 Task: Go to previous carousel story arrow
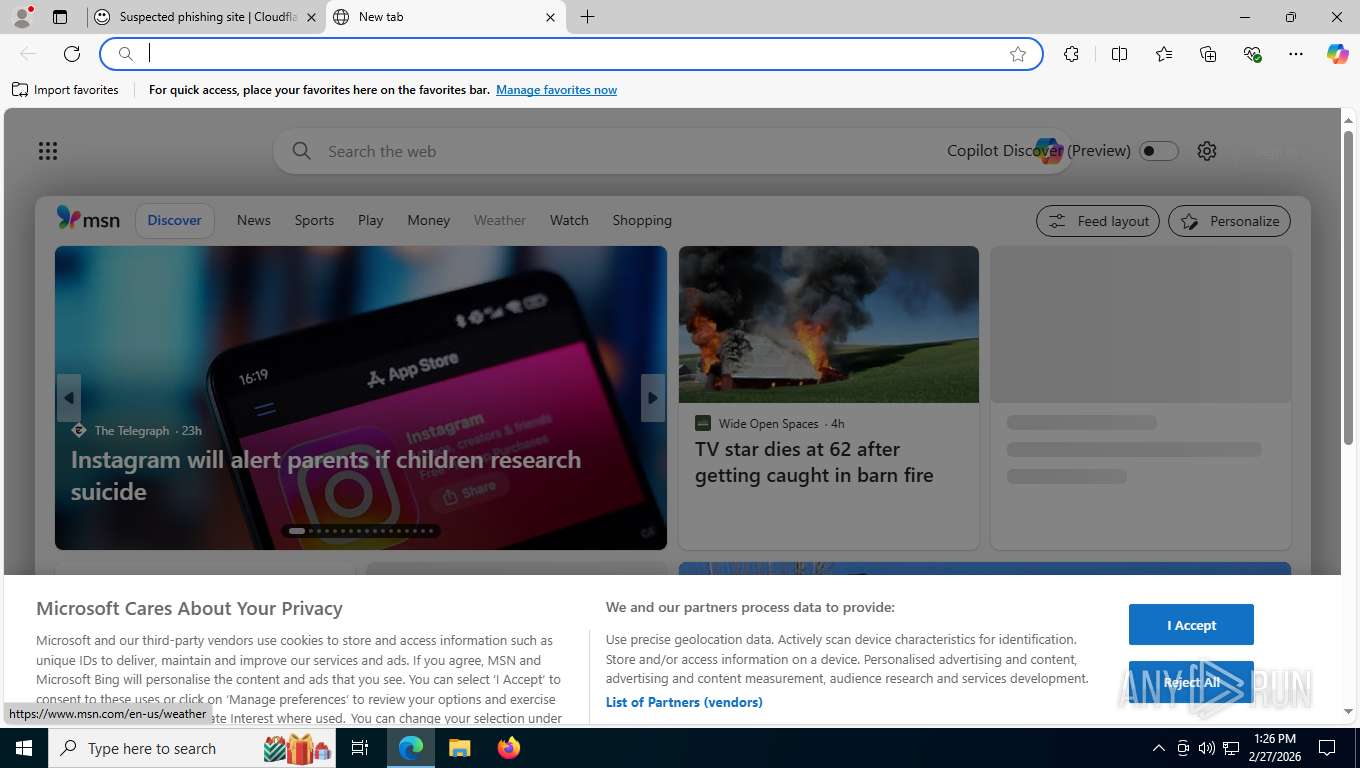(x=68, y=398)
